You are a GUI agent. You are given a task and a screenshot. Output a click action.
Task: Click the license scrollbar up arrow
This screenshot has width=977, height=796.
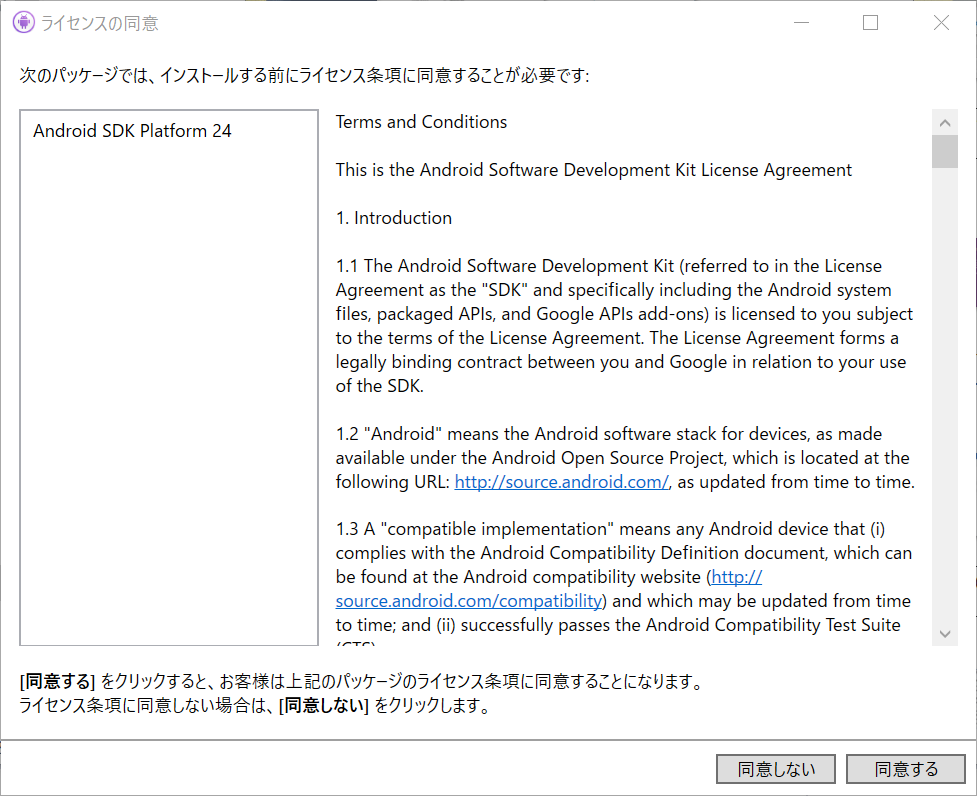pyautogui.click(x=945, y=123)
